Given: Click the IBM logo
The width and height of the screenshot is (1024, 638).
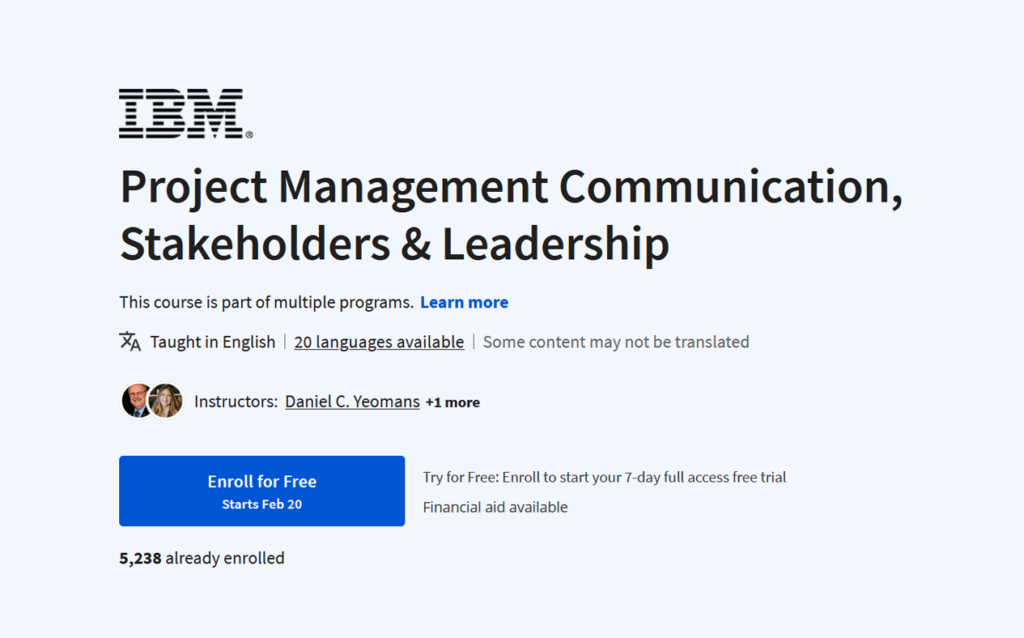Looking at the screenshot, I should [185, 113].
